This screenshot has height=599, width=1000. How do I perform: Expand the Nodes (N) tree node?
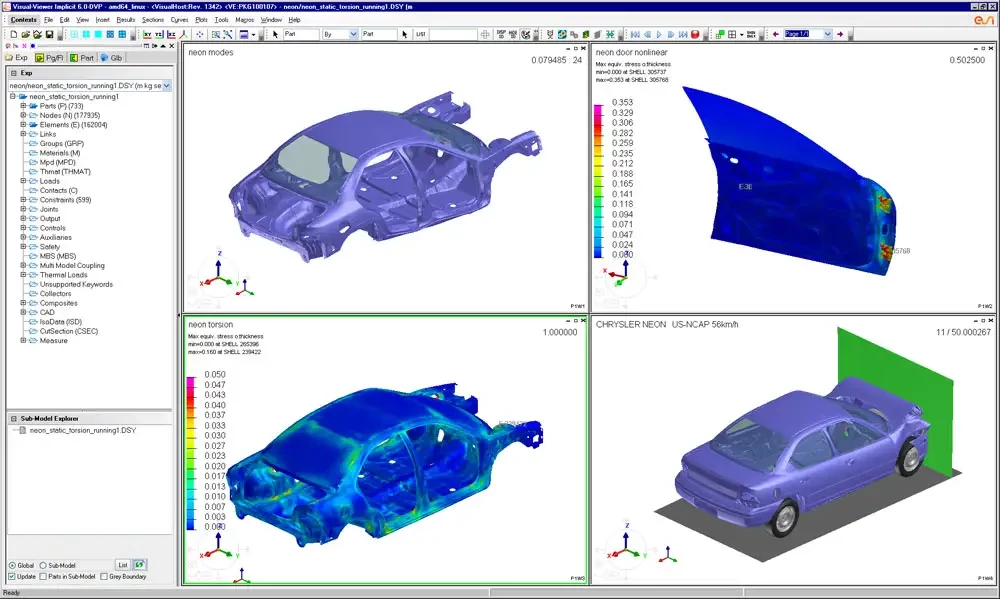click(x=23, y=115)
